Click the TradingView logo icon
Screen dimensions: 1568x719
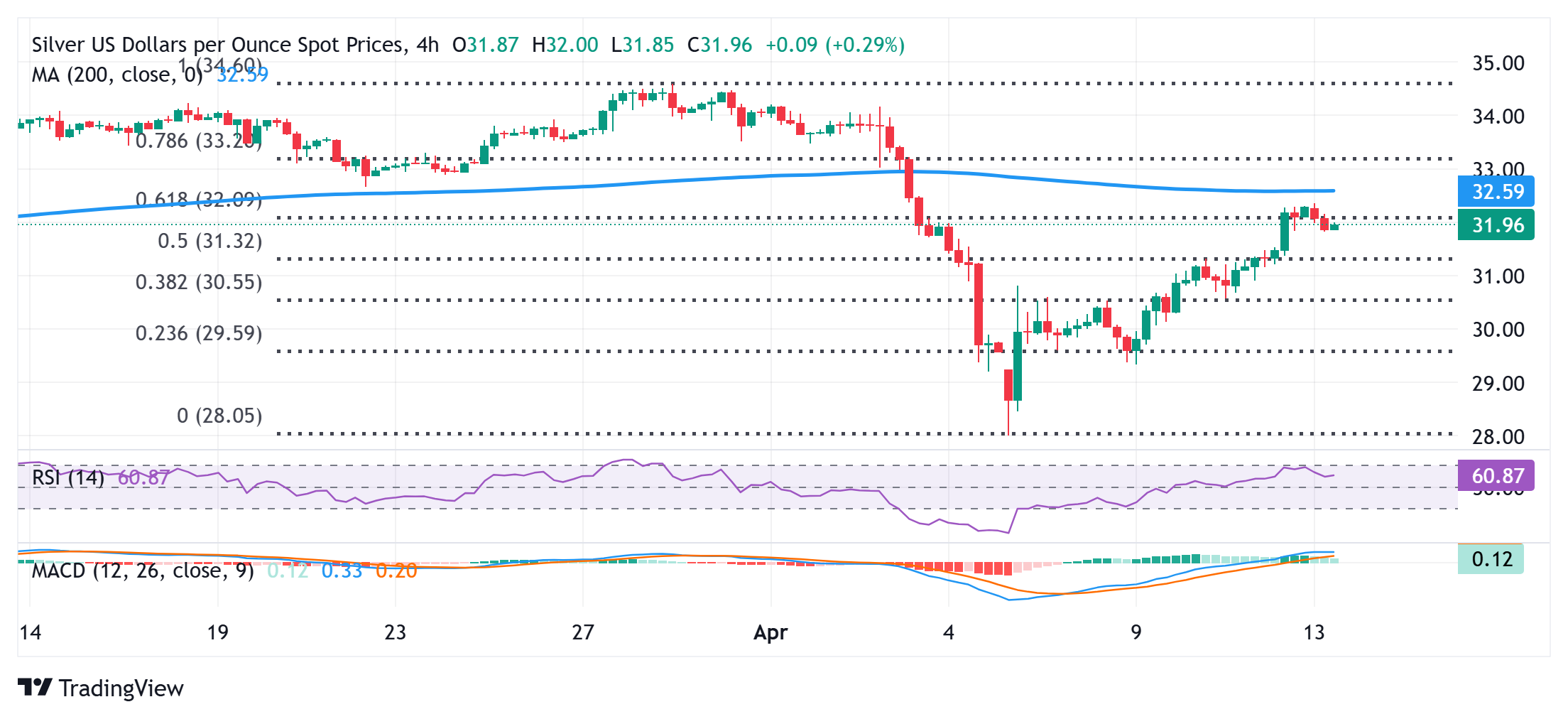tap(35, 687)
